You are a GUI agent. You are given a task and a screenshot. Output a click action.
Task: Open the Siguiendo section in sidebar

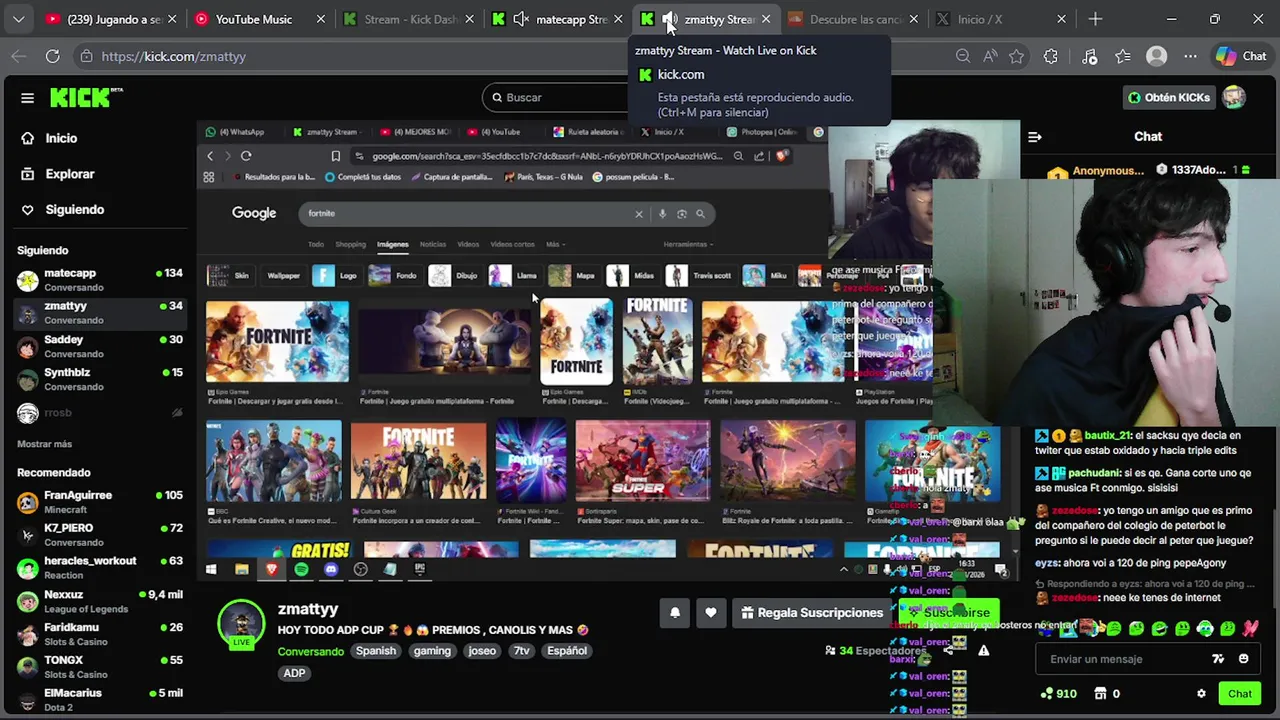74,210
